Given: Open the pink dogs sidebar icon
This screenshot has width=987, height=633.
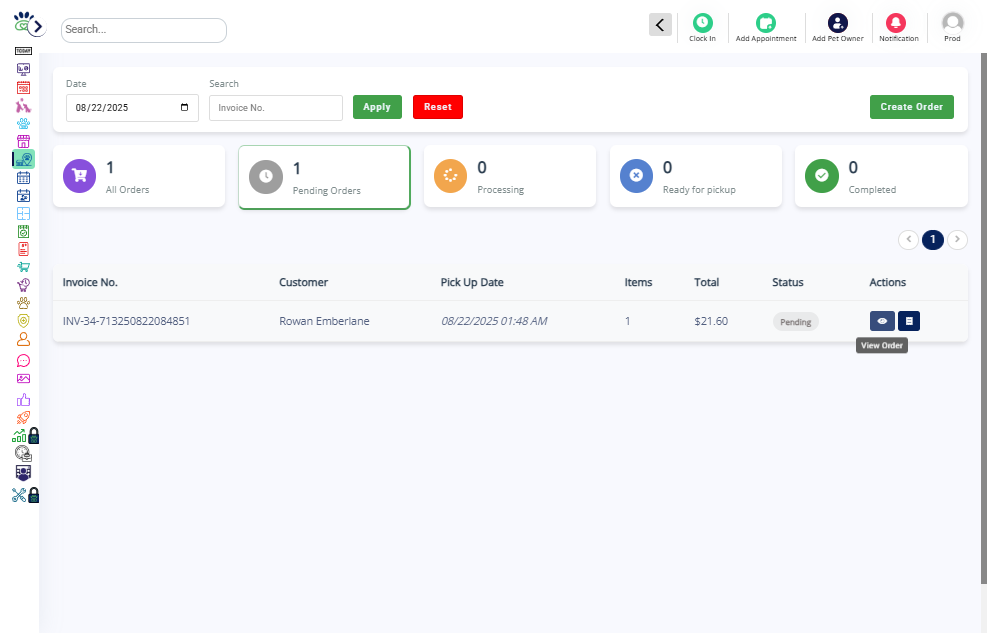Looking at the screenshot, I should point(23,105).
